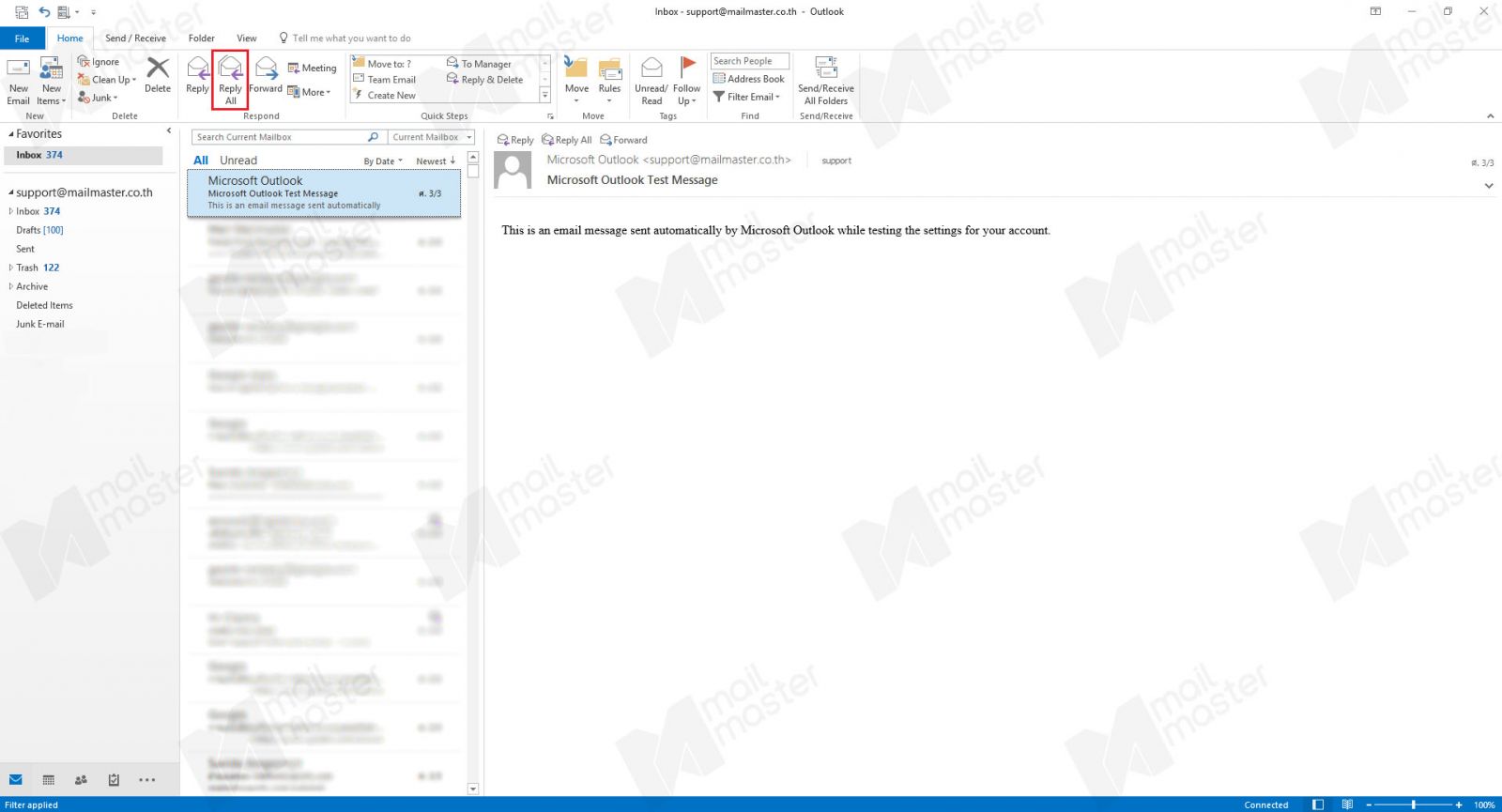
Task: Click the Unread/Read envelope icon
Action: click(x=651, y=69)
